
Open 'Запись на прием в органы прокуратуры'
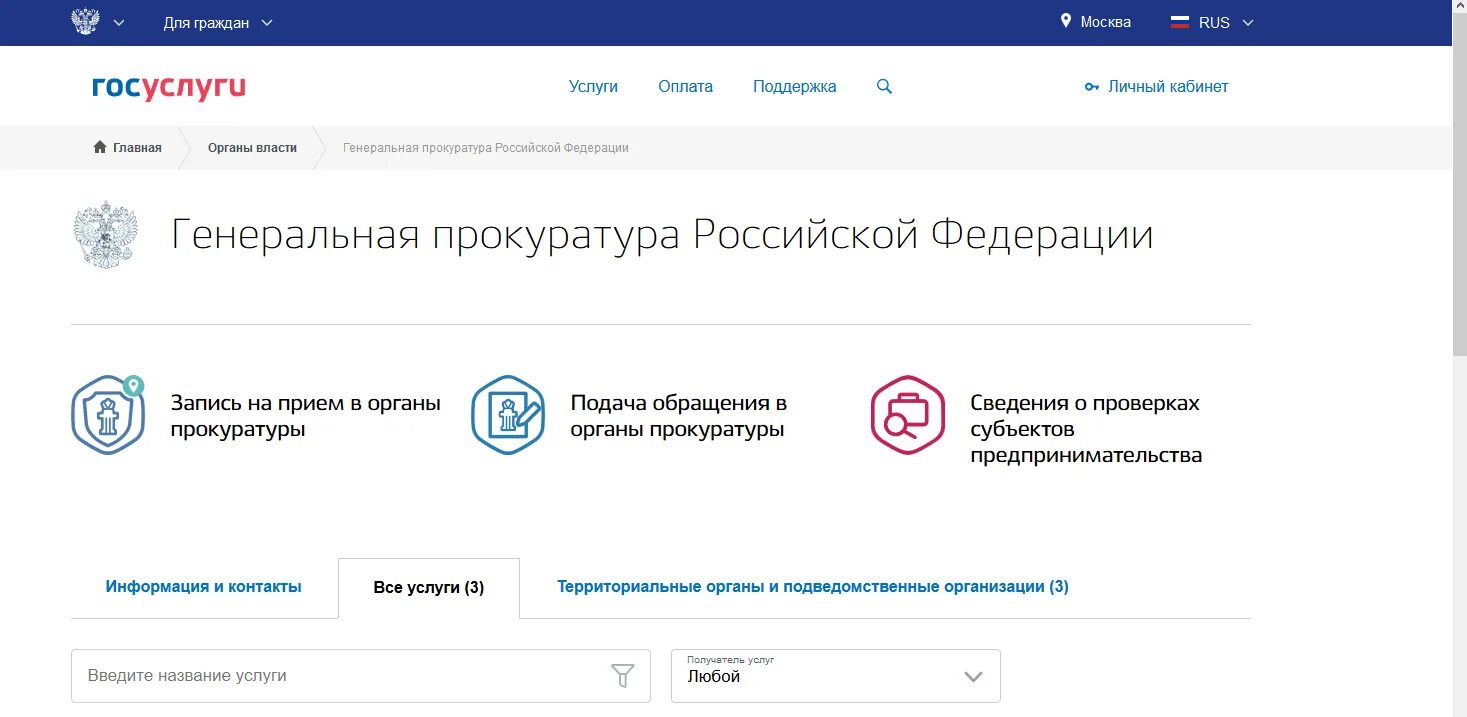coord(305,416)
